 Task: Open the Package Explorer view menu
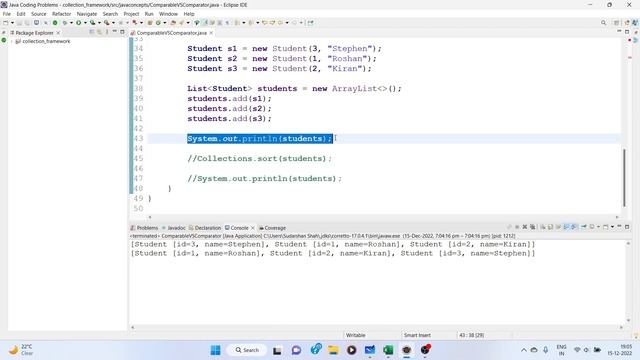[107, 32]
